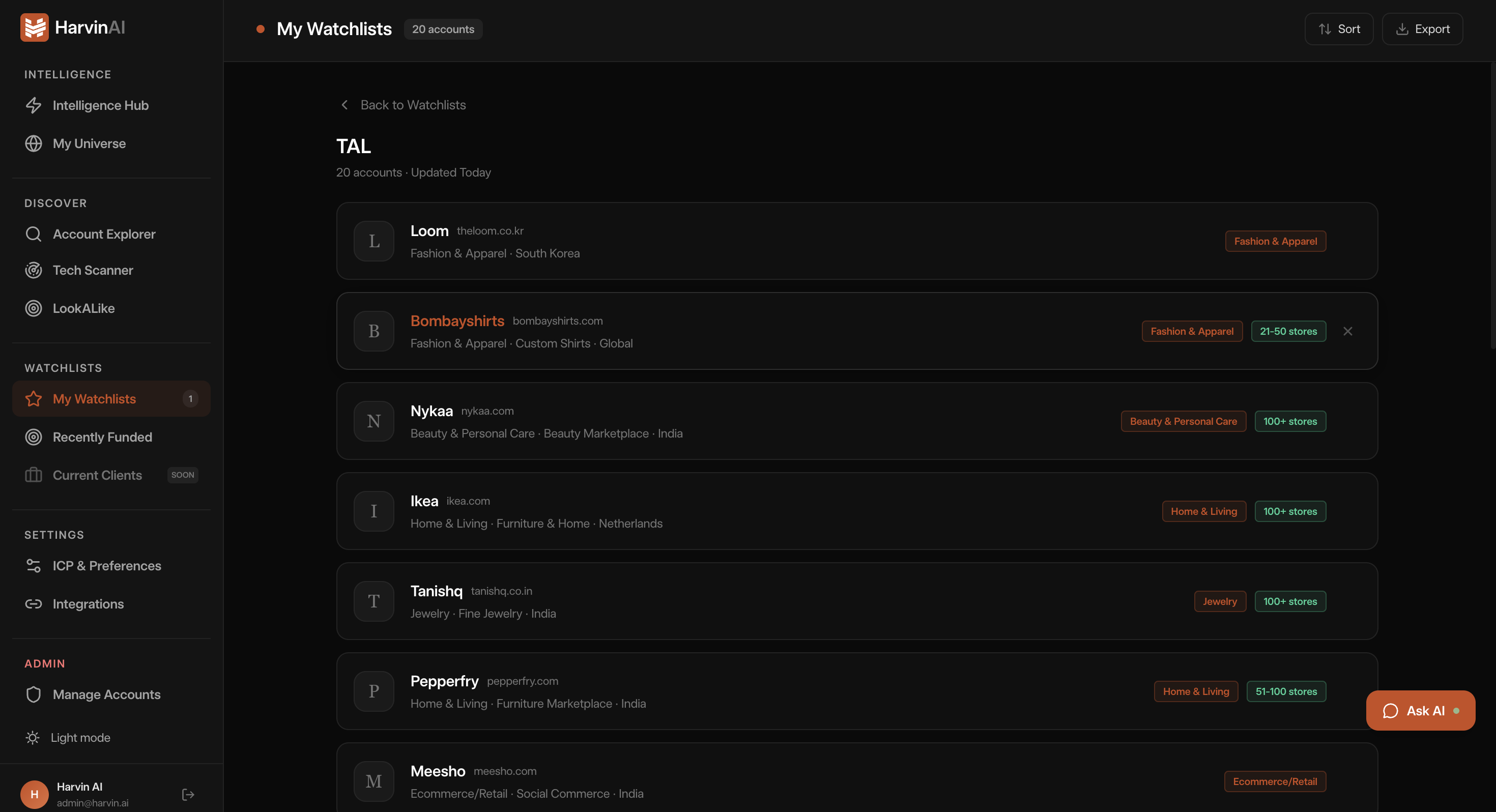Click the Tech Scanner radar icon
Viewport: 1496px width, 812px height.
(x=34, y=270)
